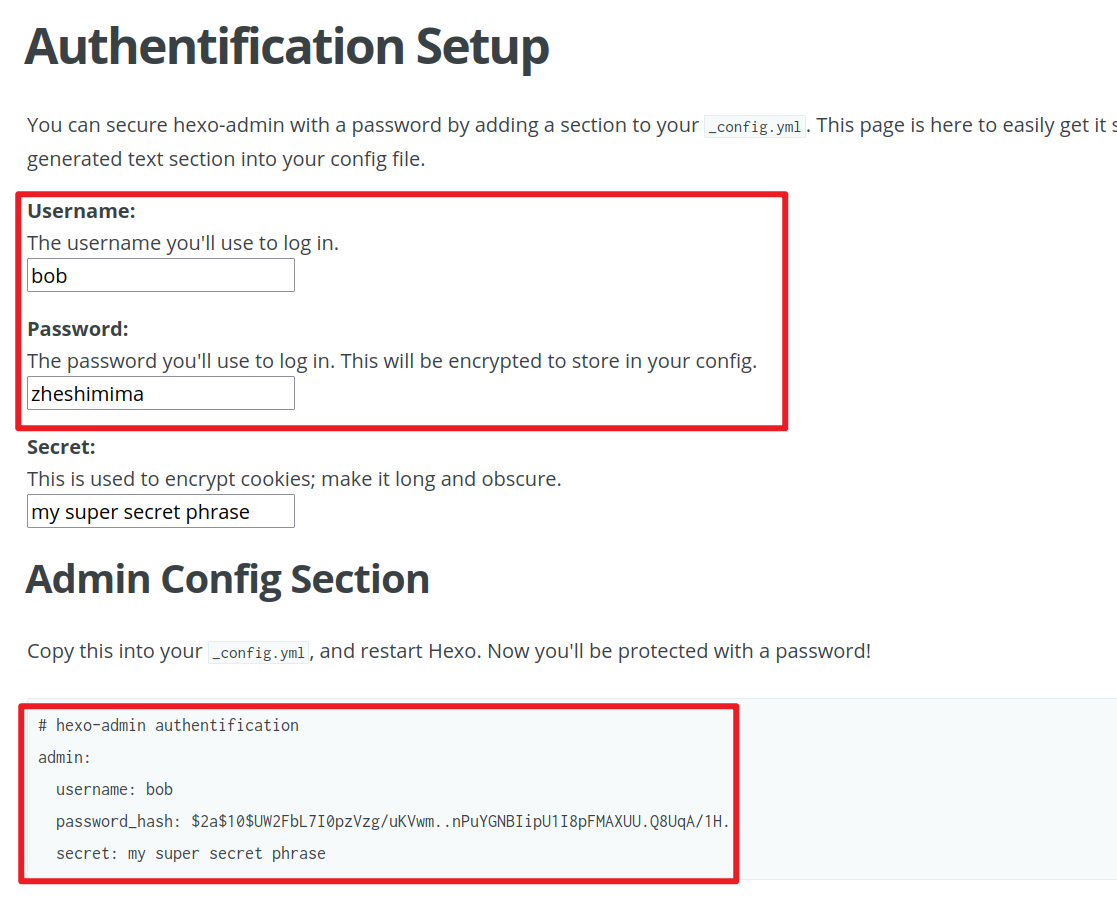The width and height of the screenshot is (1117, 900).
Task: Click the admin: line in code block
Action: [x=65, y=757]
